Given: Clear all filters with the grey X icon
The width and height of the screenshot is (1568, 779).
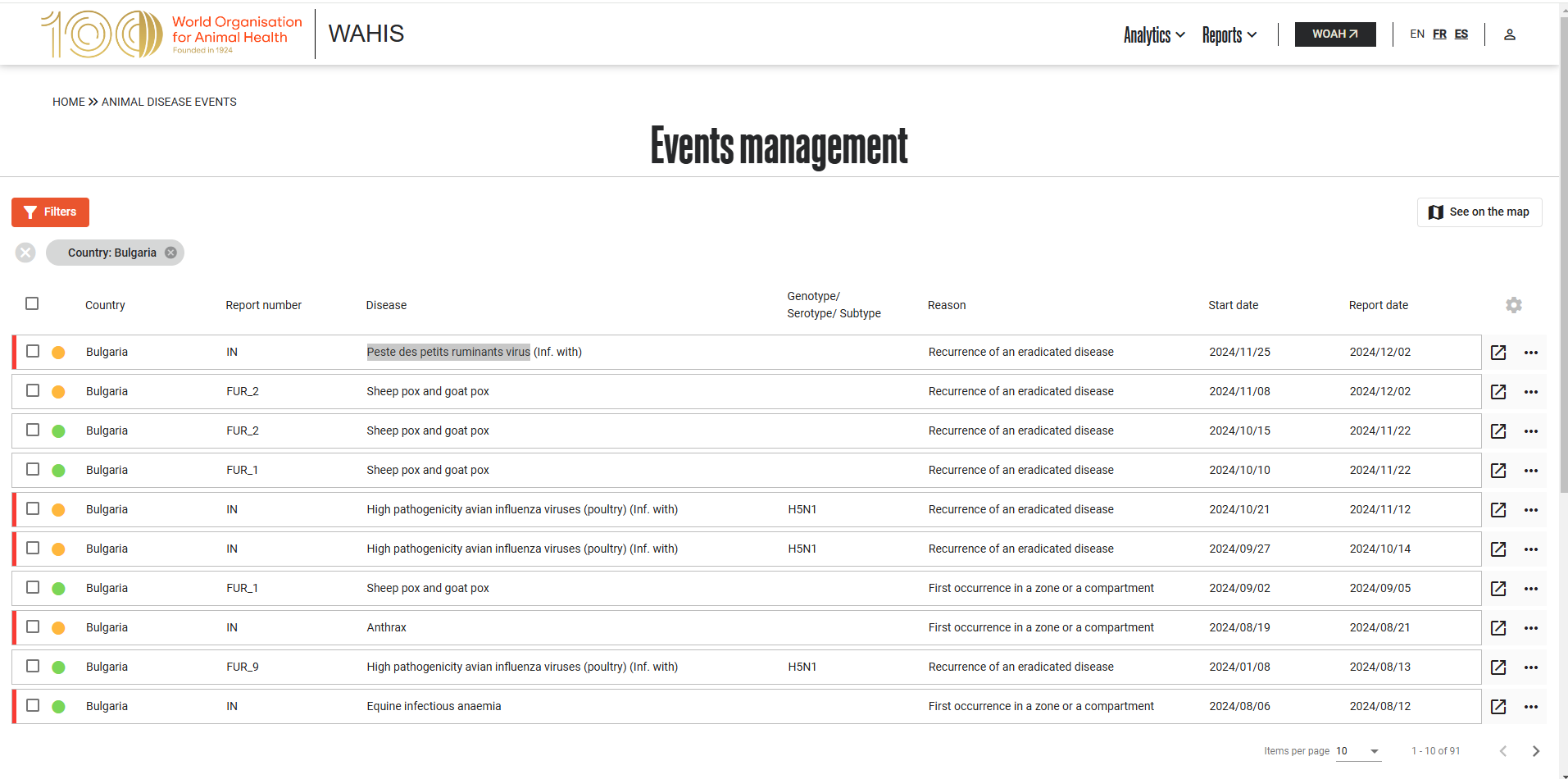Looking at the screenshot, I should pyautogui.click(x=25, y=253).
